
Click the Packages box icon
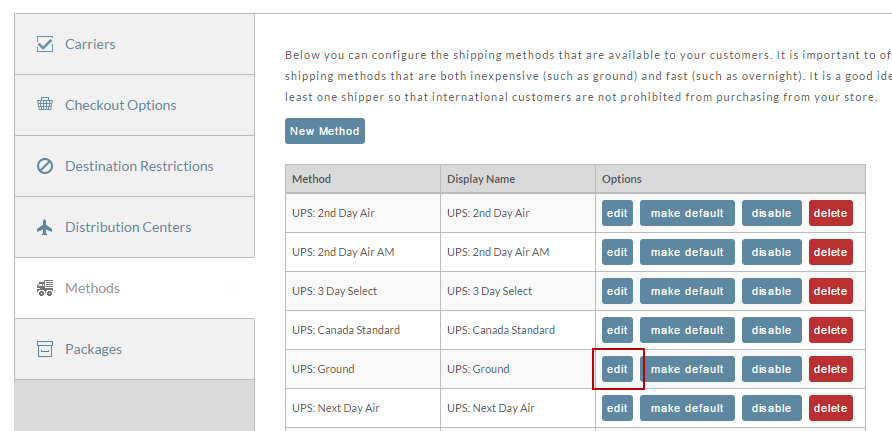pyautogui.click(x=45, y=349)
